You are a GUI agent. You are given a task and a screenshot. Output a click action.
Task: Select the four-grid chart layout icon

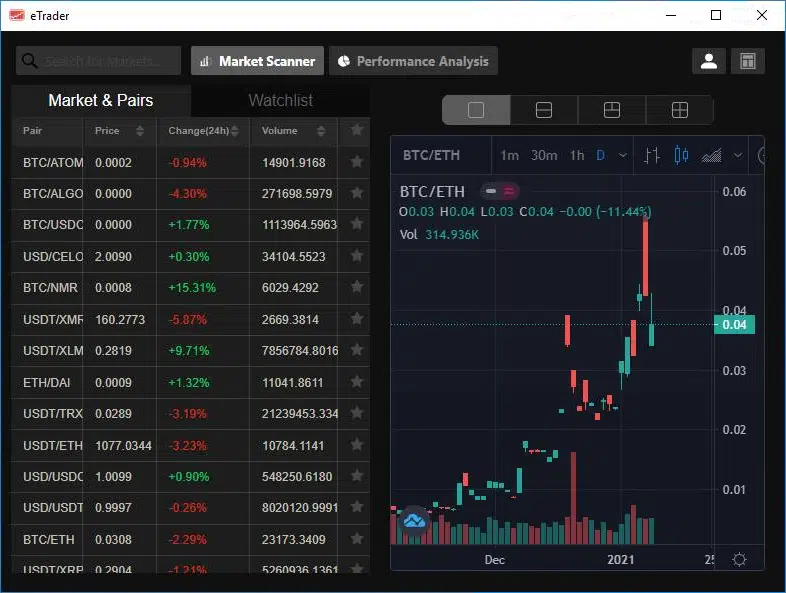(x=680, y=110)
